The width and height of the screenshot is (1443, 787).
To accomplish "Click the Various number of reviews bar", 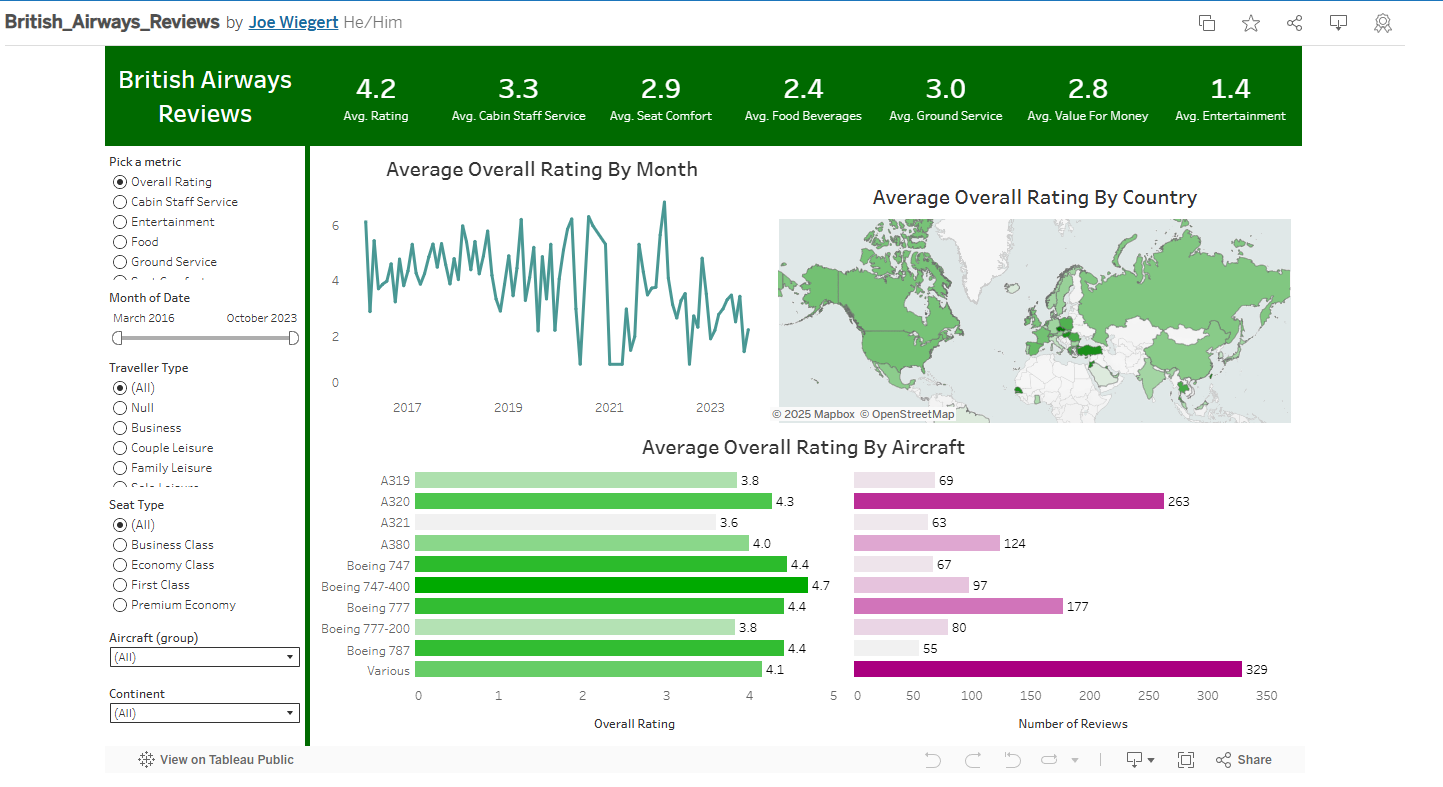I will [1047, 669].
